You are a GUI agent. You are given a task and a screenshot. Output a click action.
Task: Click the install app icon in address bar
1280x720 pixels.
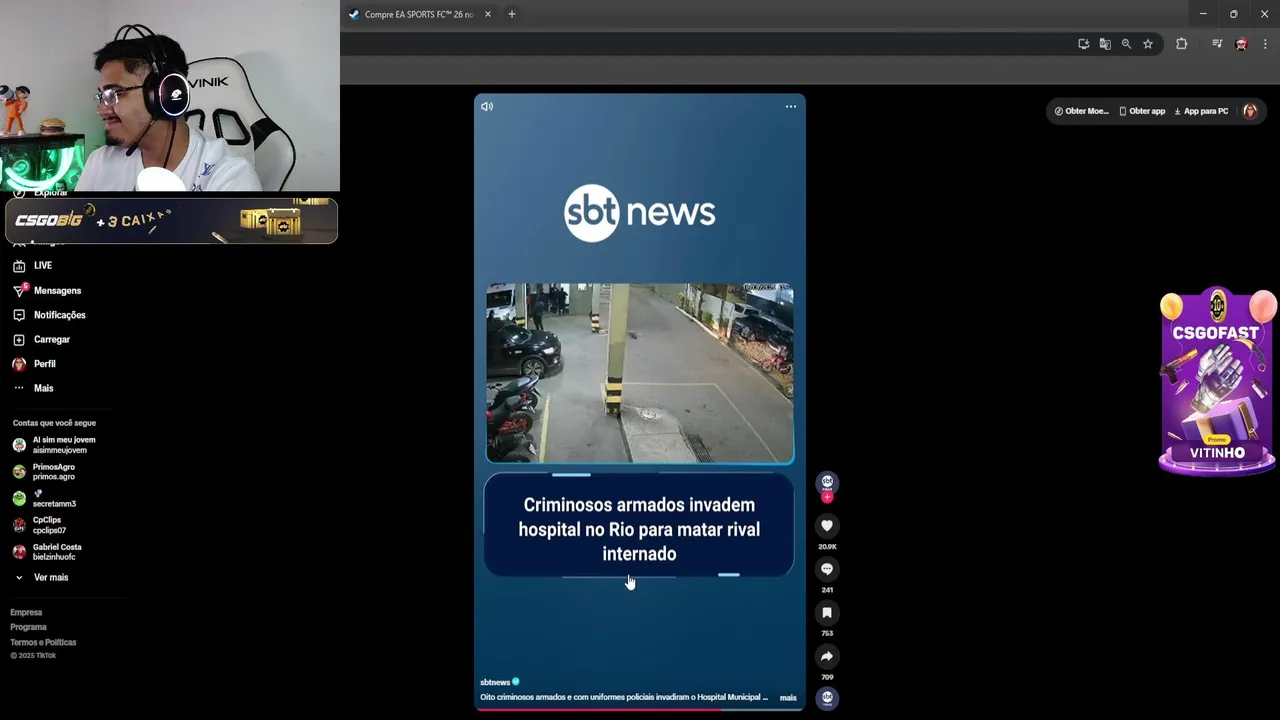coord(1083,44)
